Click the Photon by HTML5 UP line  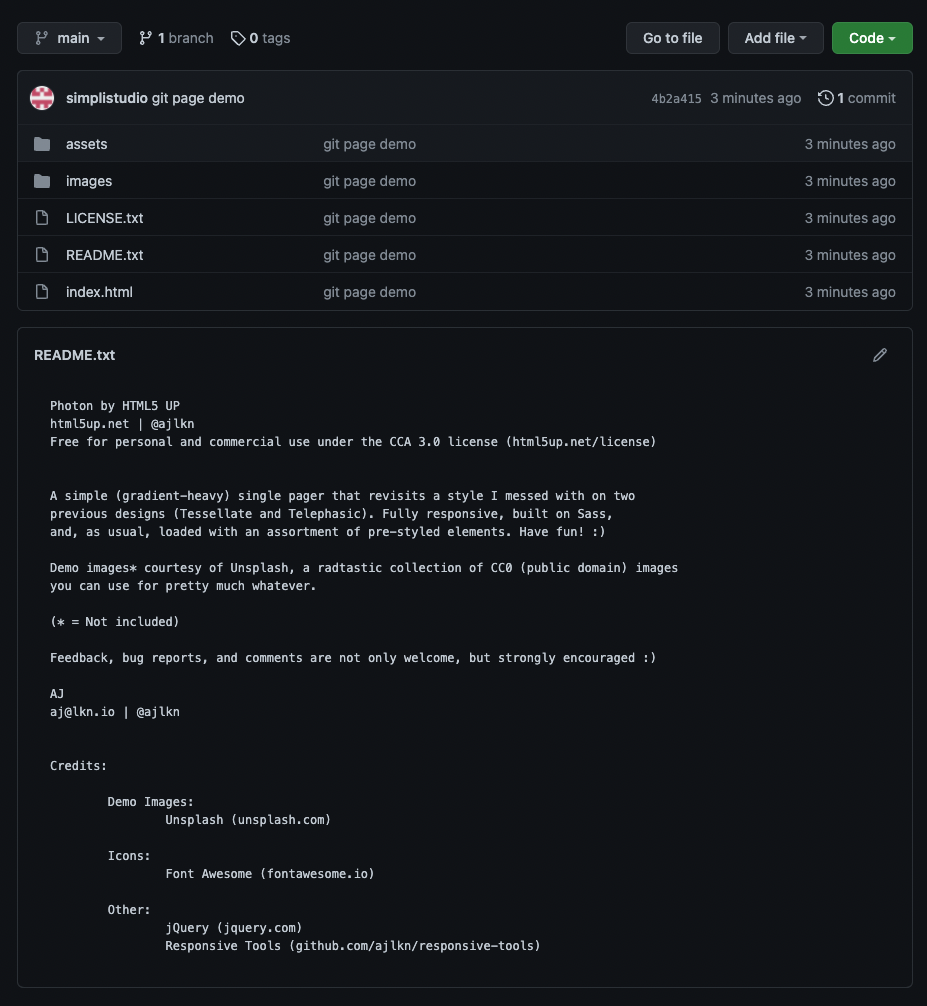tap(115, 406)
